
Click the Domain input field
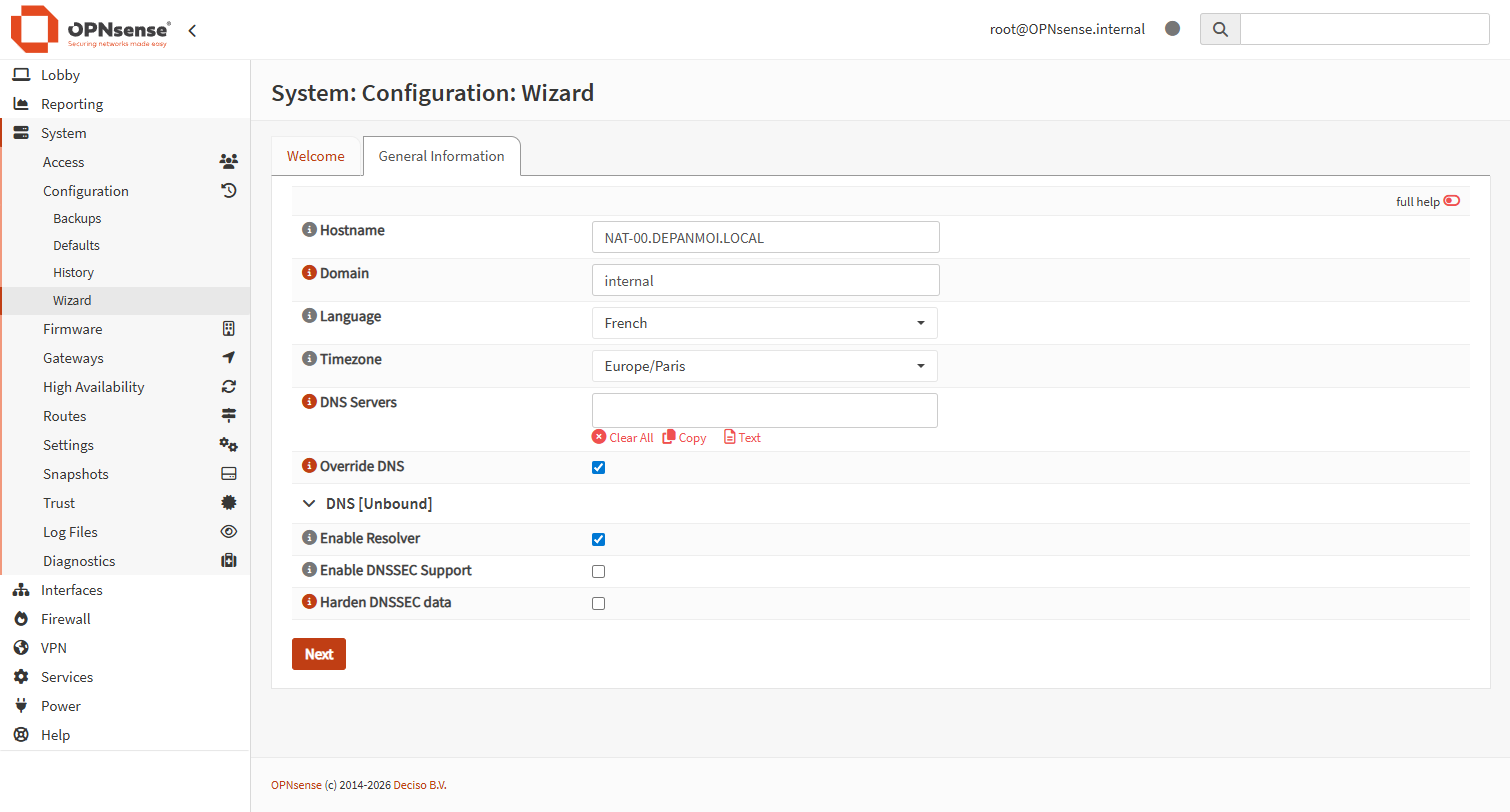point(765,281)
